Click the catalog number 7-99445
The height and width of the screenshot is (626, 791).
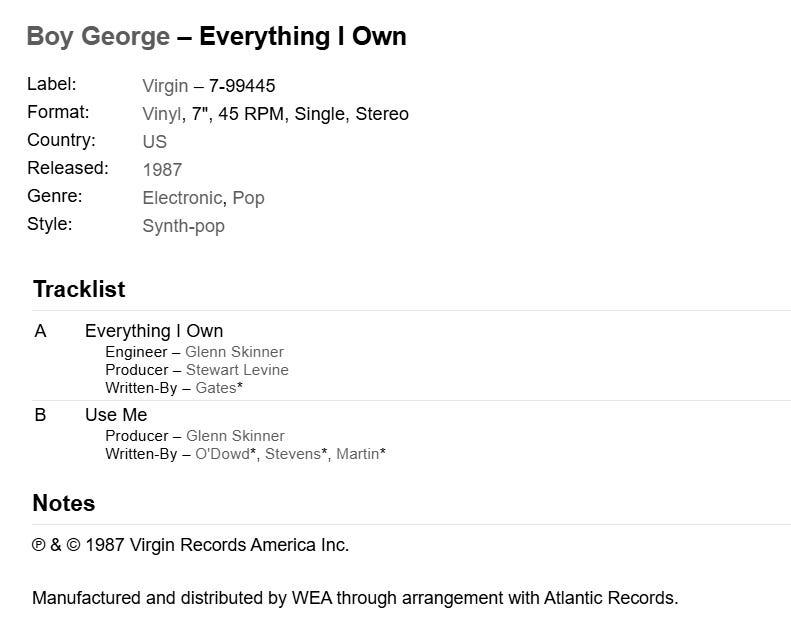242,86
